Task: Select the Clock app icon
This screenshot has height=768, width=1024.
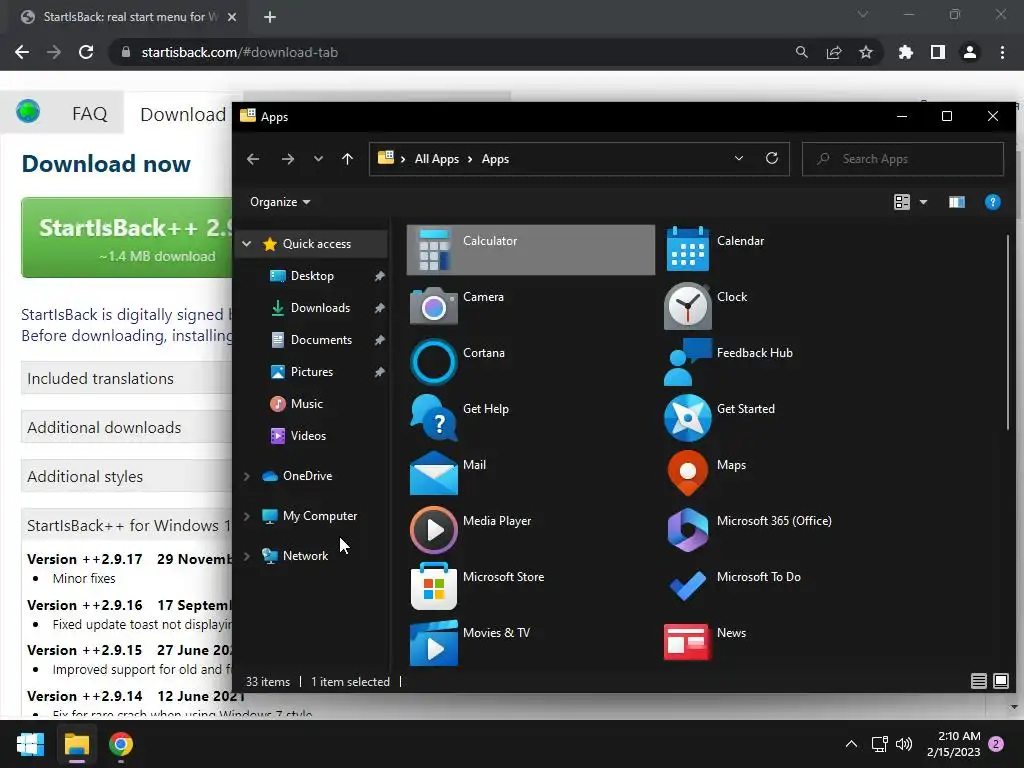Action: [x=688, y=306]
